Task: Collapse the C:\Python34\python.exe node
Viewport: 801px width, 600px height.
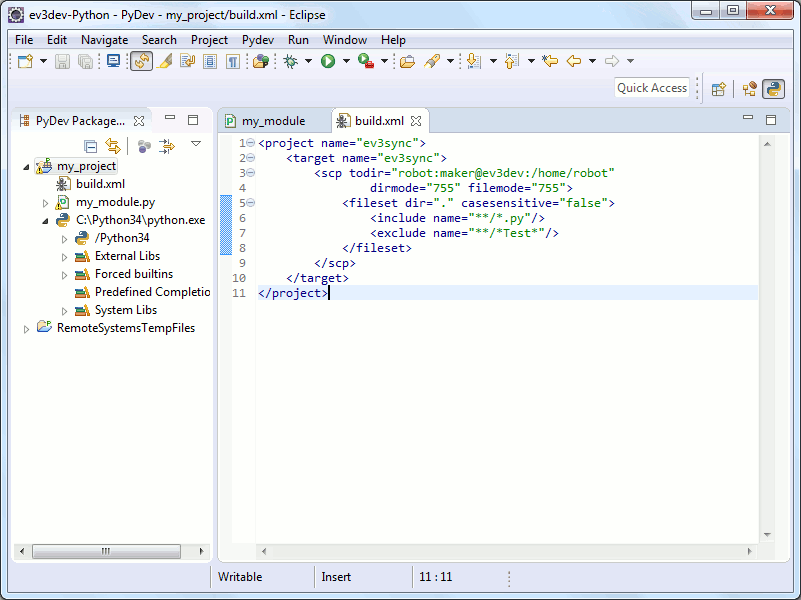Action: coord(45,221)
